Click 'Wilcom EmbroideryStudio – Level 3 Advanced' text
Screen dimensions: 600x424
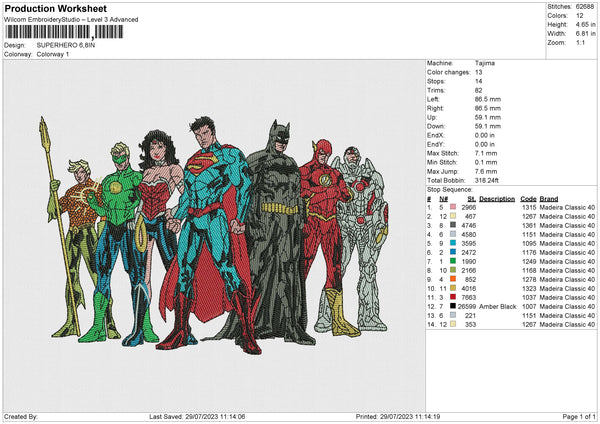71,20
